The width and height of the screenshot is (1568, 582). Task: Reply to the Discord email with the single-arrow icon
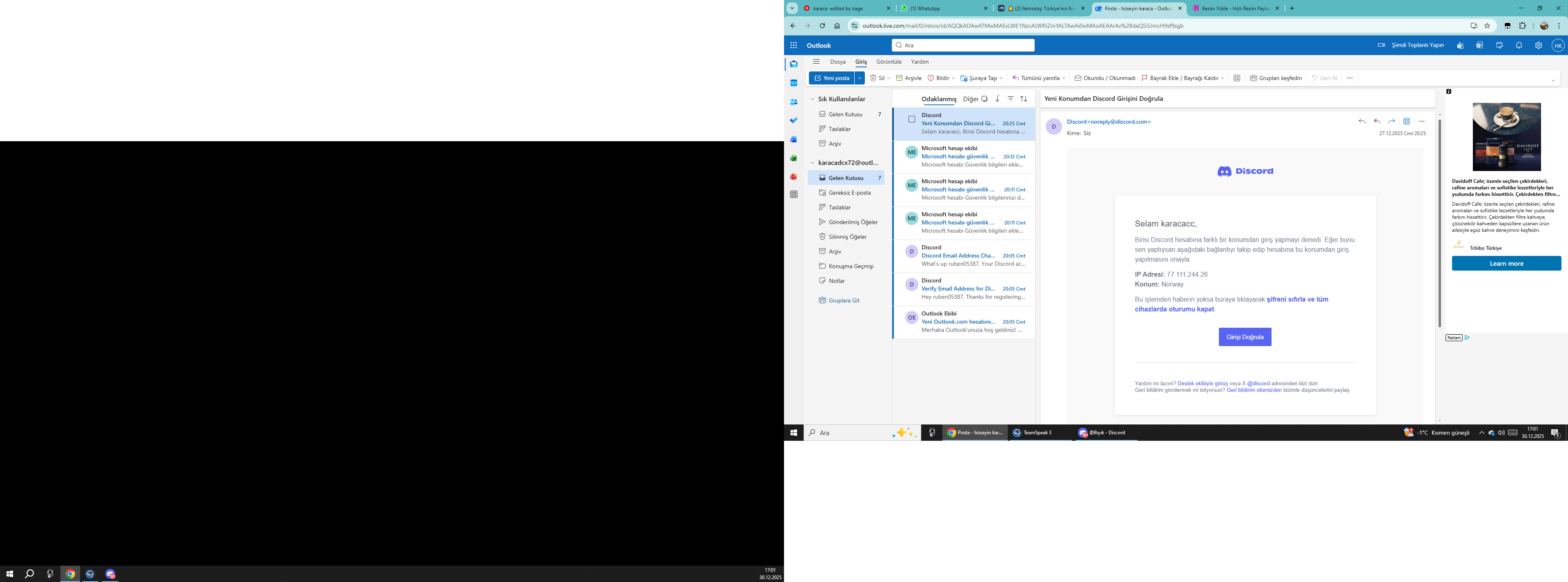[1362, 121]
